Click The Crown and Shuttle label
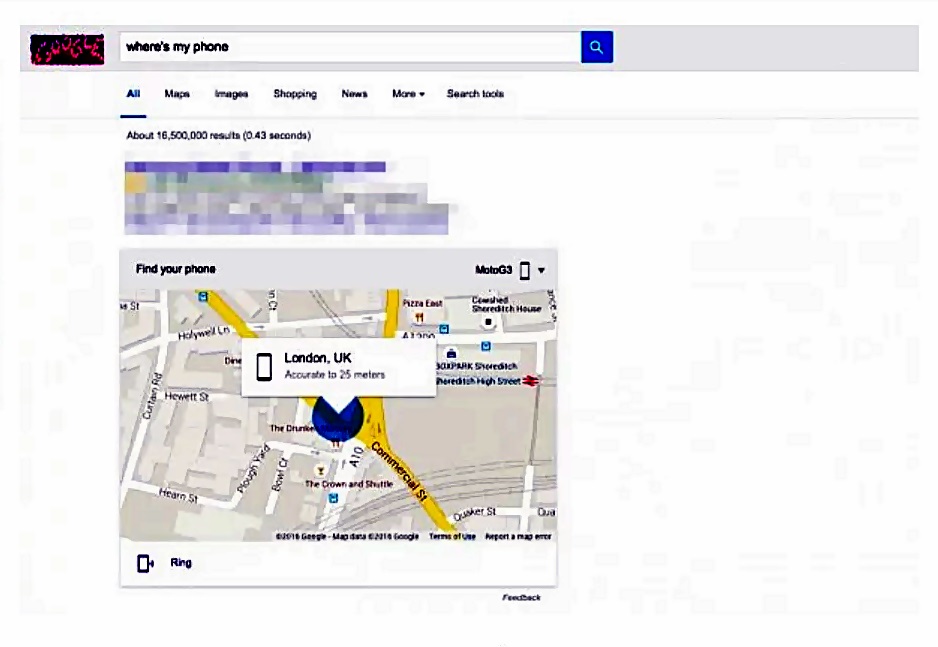This screenshot has width=938, height=647. pyautogui.click(x=349, y=484)
